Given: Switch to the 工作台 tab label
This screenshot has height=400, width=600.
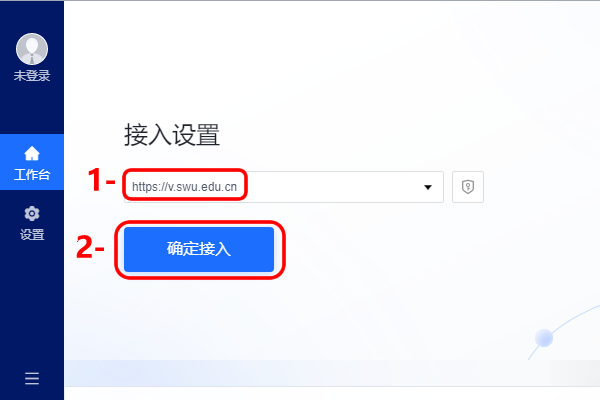Looking at the screenshot, I should point(32,175).
